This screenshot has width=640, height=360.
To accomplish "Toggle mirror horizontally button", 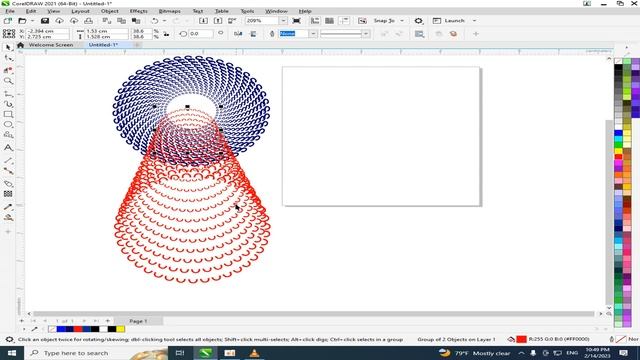I will point(238,34).
